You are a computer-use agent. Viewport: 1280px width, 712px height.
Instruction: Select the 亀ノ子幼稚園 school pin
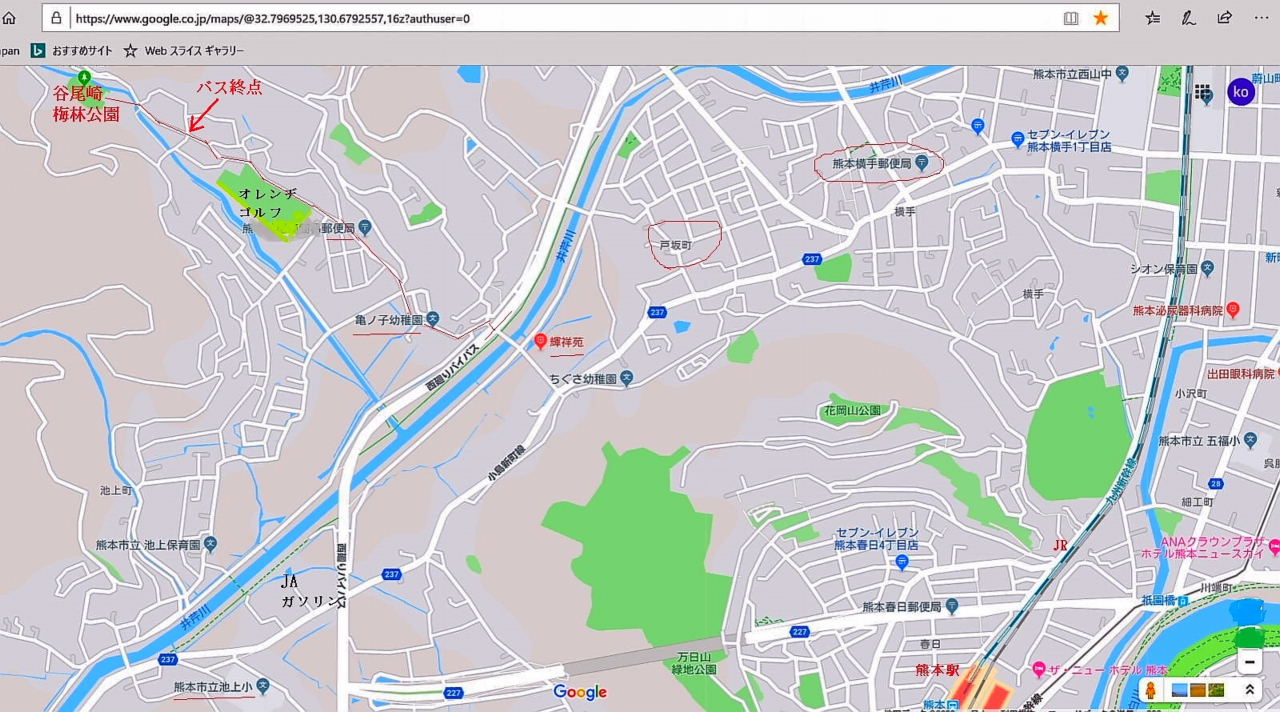click(432, 320)
